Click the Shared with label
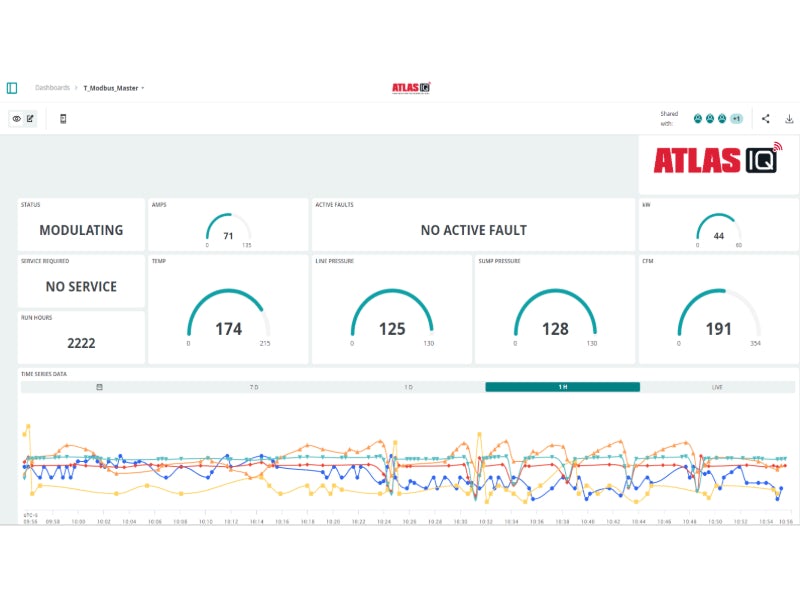 click(x=669, y=118)
